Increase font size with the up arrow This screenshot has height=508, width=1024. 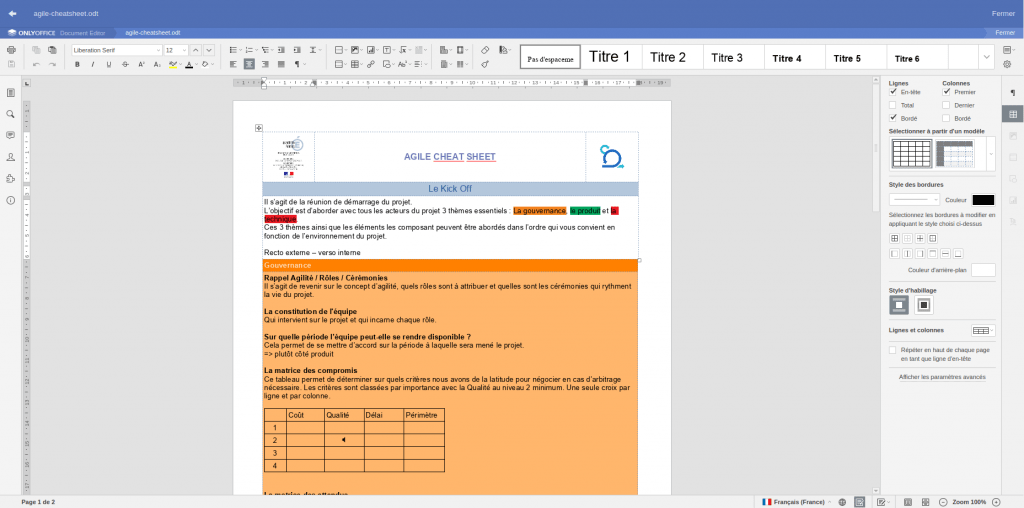click(x=196, y=50)
